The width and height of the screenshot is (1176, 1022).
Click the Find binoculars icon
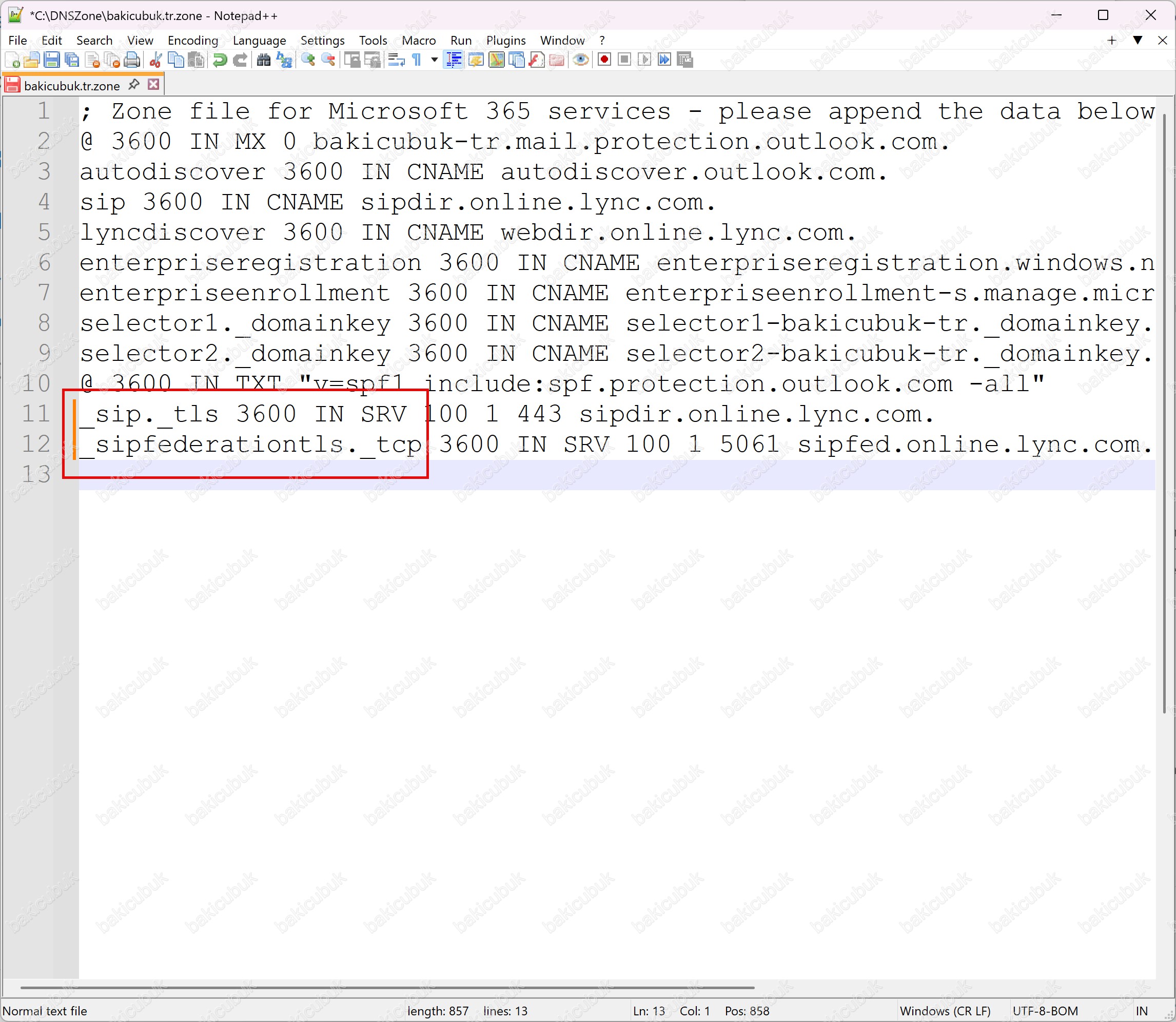263,60
